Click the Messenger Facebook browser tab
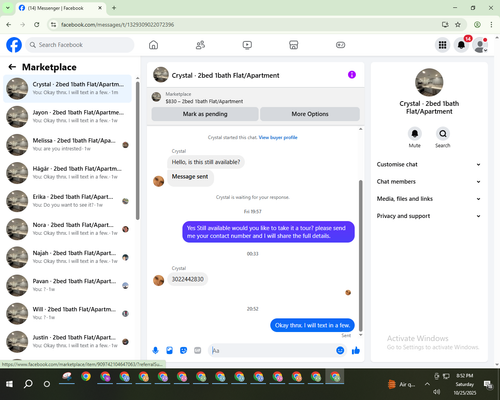This screenshot has height=400, width=500. tap(60, 8)
